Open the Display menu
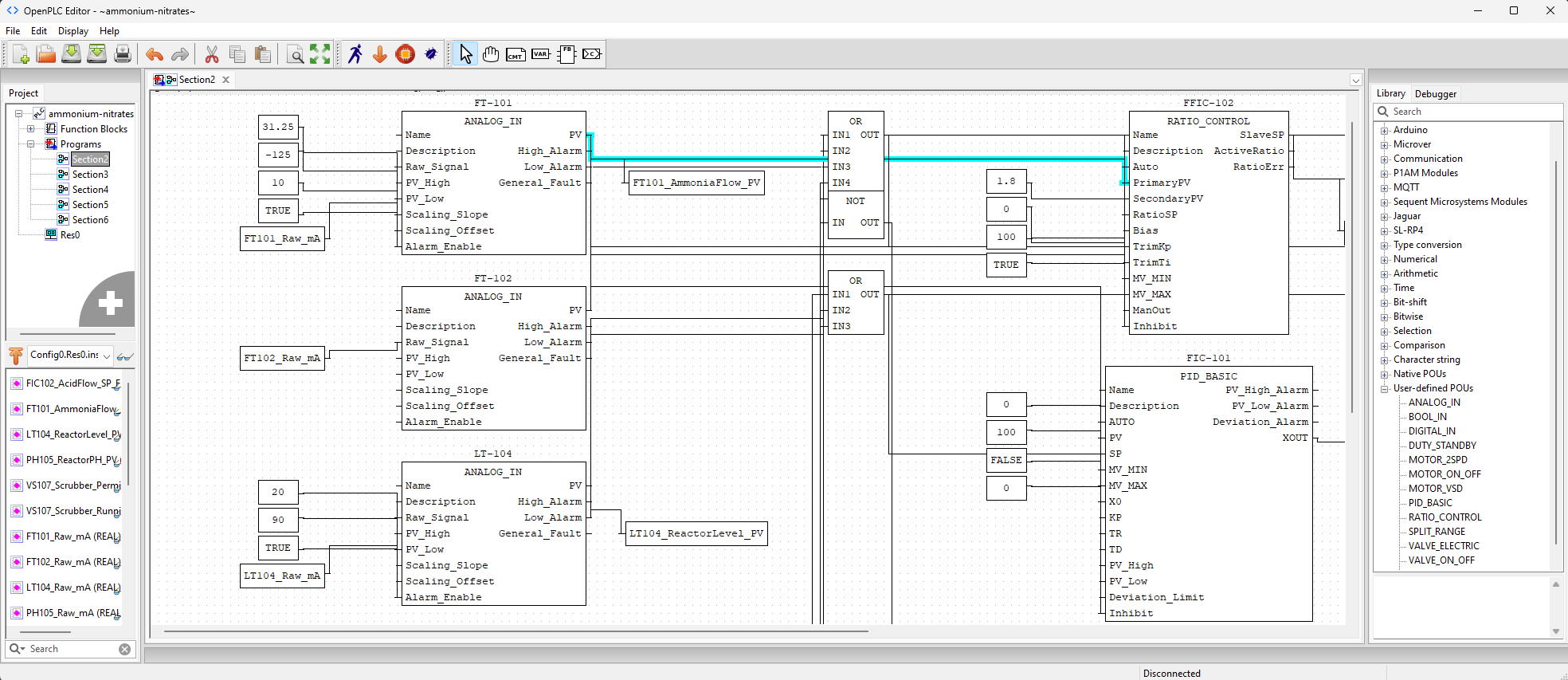 (x=73, y=31)
